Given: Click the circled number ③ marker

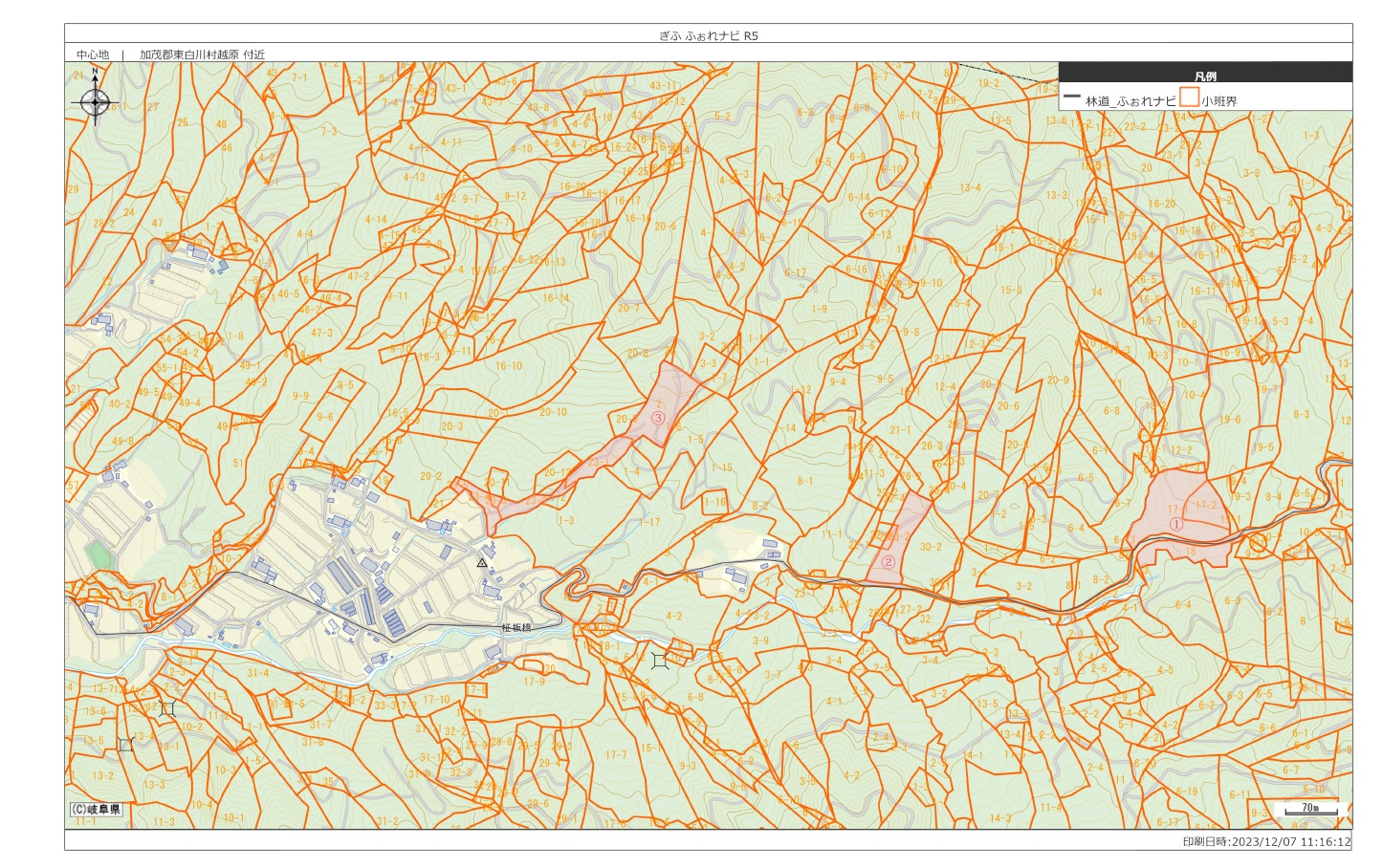Looking at the screenshot, I should pyautogui.click(x=657, y=418).
